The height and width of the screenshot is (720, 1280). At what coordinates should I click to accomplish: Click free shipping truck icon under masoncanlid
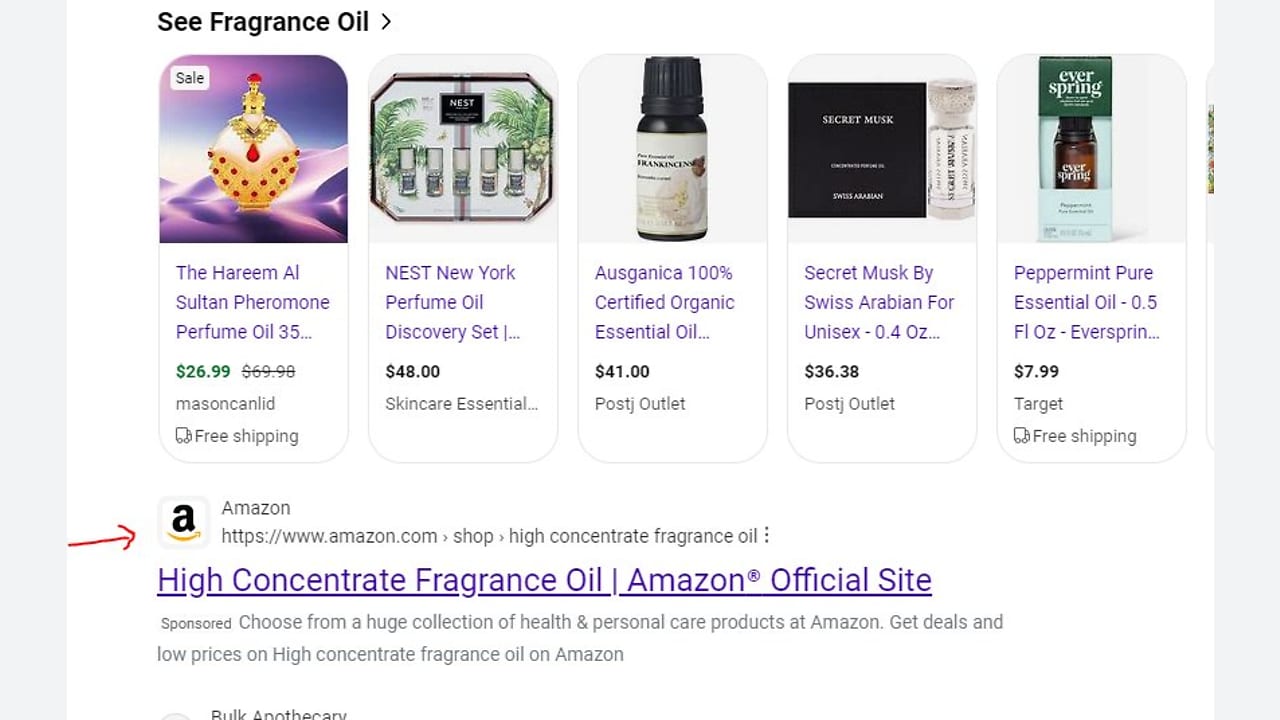coord(183,436)
